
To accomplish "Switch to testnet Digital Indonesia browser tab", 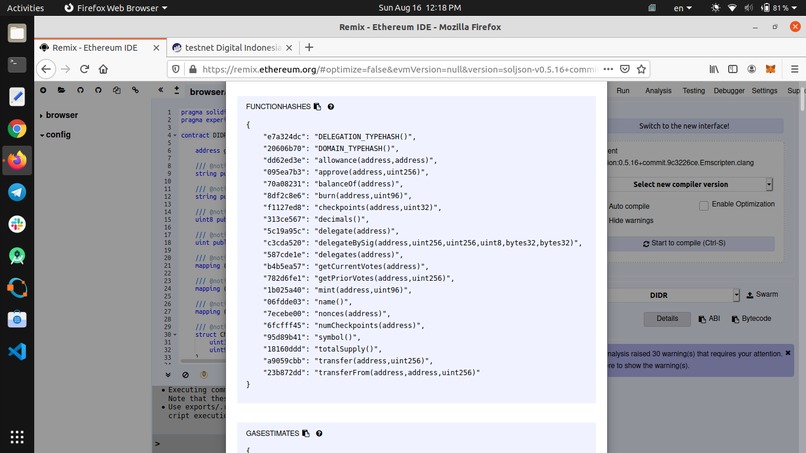I will coord(232,47).
